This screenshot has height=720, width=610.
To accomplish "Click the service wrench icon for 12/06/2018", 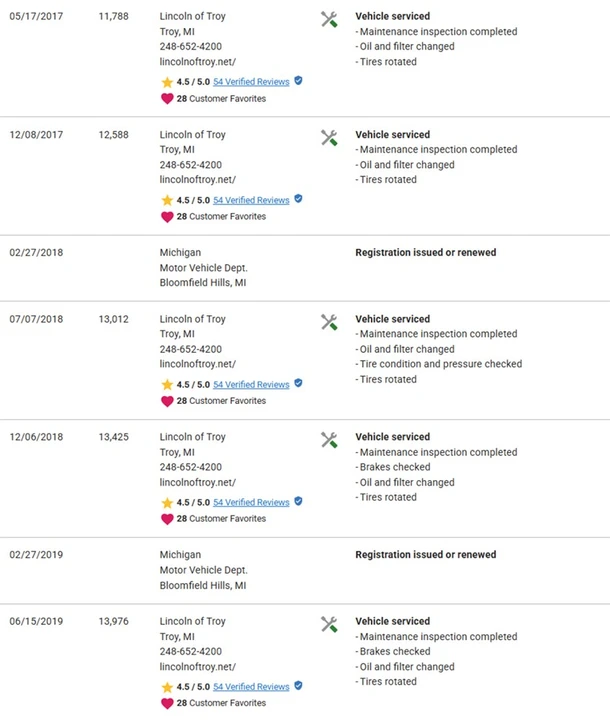I will pyautogui.click(x=329, y=440).
